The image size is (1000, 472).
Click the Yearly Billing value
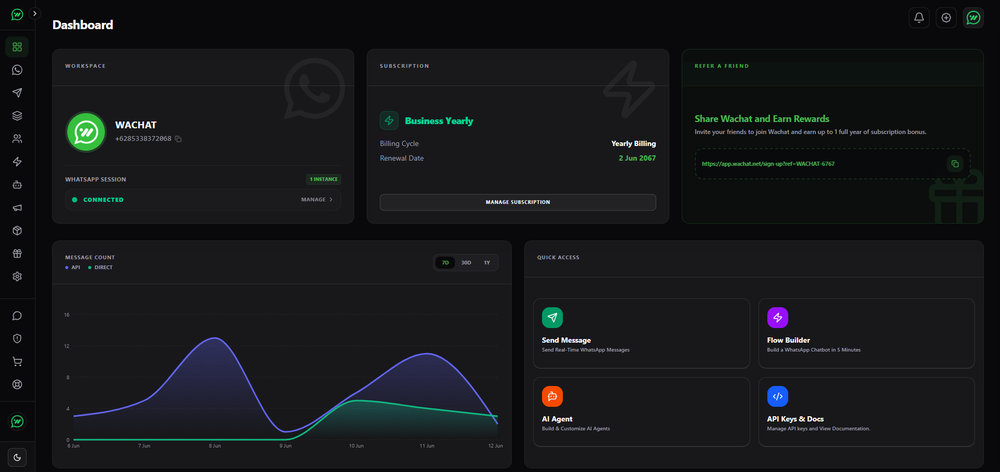click(x=633, y=144)
